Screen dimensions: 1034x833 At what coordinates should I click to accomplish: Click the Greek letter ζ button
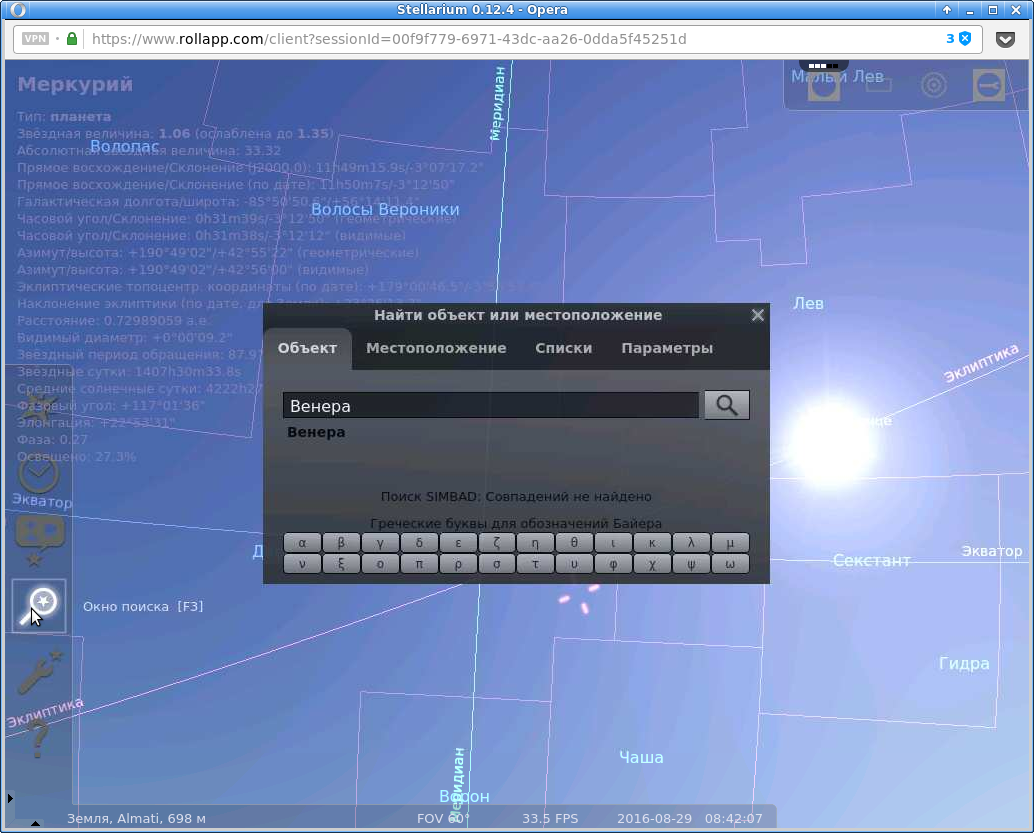497,543
